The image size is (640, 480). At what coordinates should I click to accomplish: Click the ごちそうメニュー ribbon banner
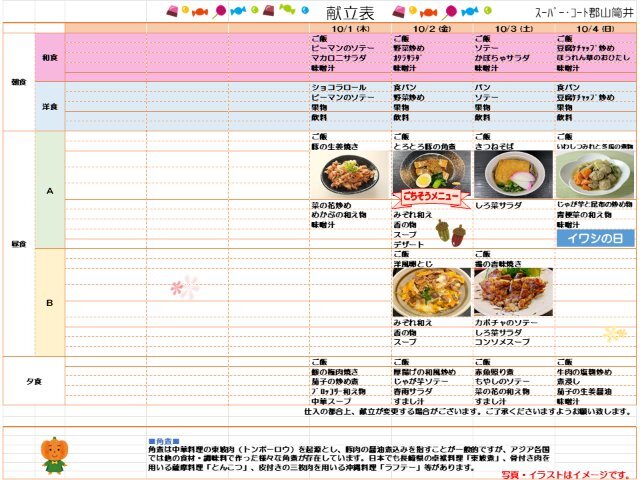click(x=431, y=198)
